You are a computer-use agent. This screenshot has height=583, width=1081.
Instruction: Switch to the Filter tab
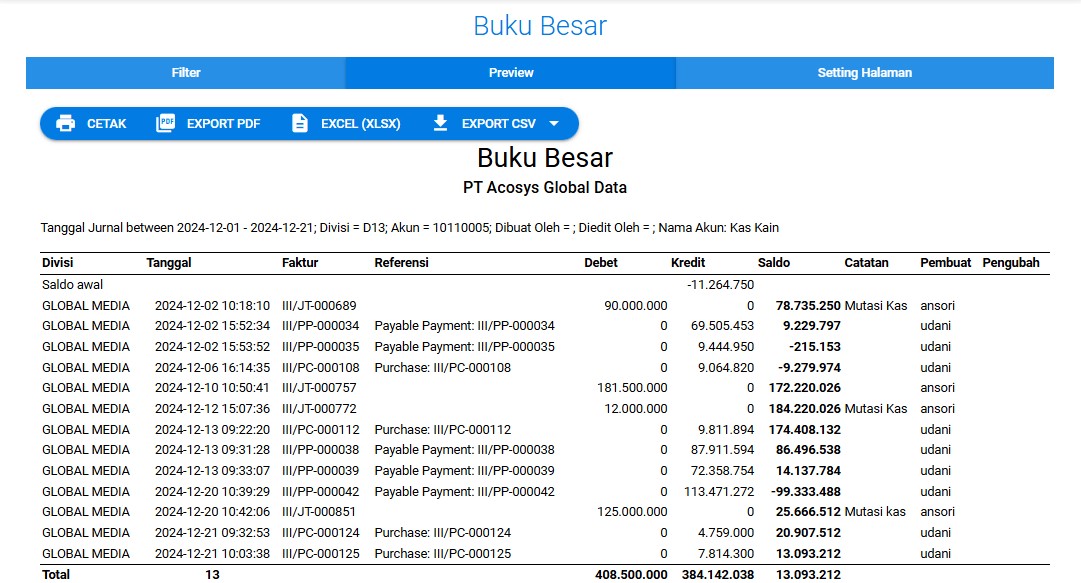(x=186, y=73)
